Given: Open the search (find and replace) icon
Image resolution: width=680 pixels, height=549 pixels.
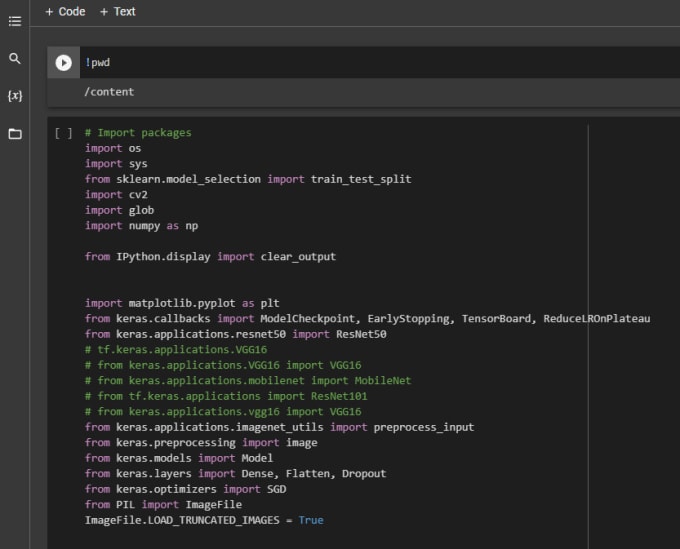Looking at the screenshot, I should point(15,59).
